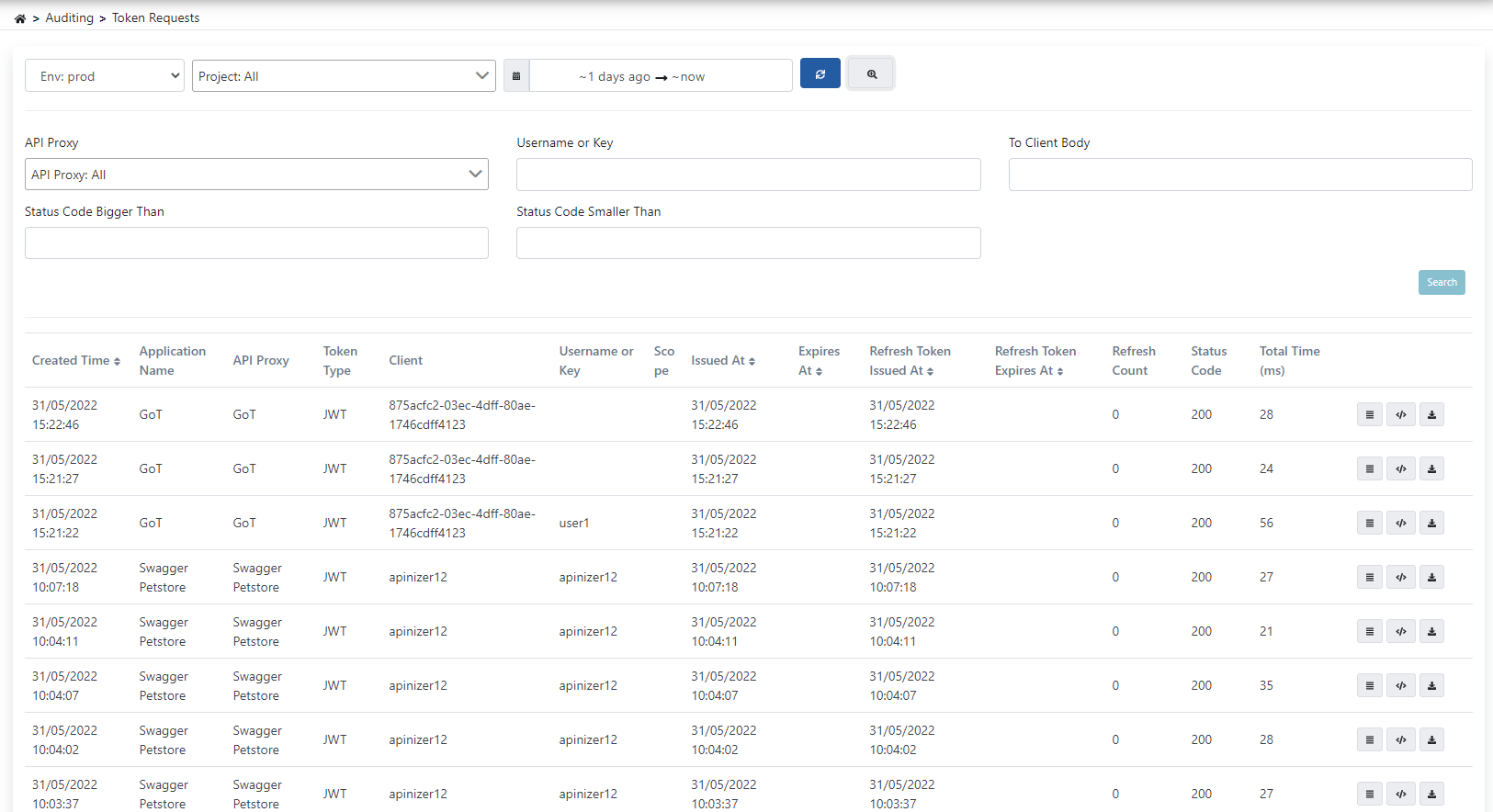View code for the 15:21:27 row
The height and width of the screenshot is (812, 1493).
pyautogui.click(x=1400, y=468)
